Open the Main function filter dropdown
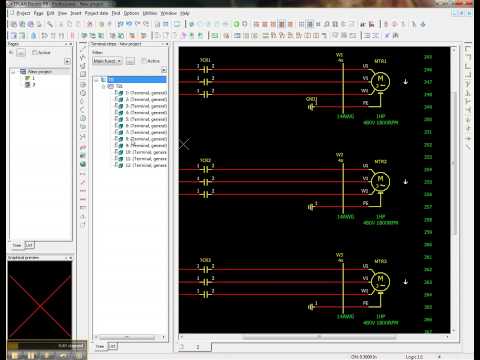The height and width of the screenshot is (360, 480). [x=107, y=61]
